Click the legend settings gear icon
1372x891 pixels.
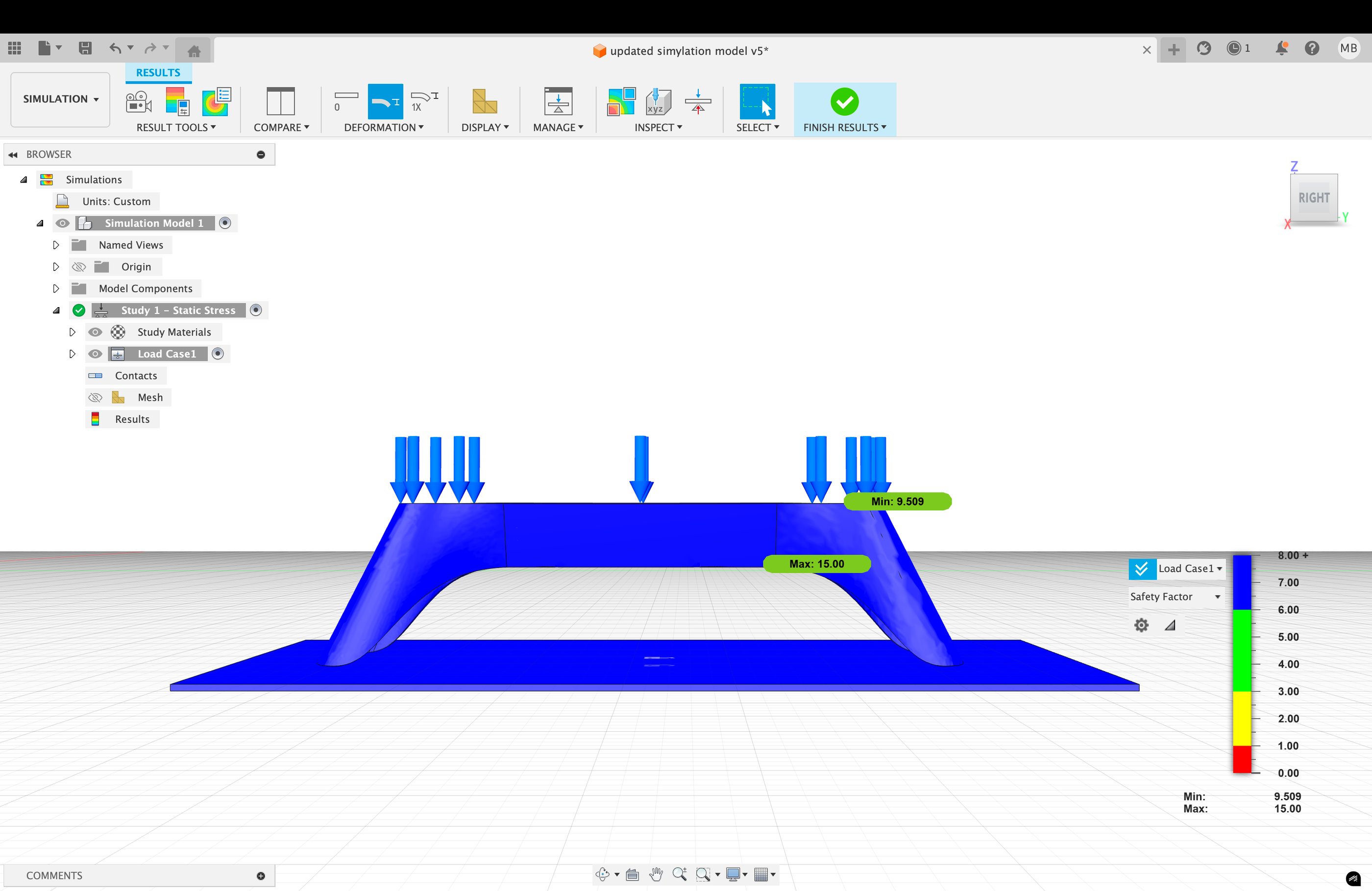click(x=1141, y=626)
